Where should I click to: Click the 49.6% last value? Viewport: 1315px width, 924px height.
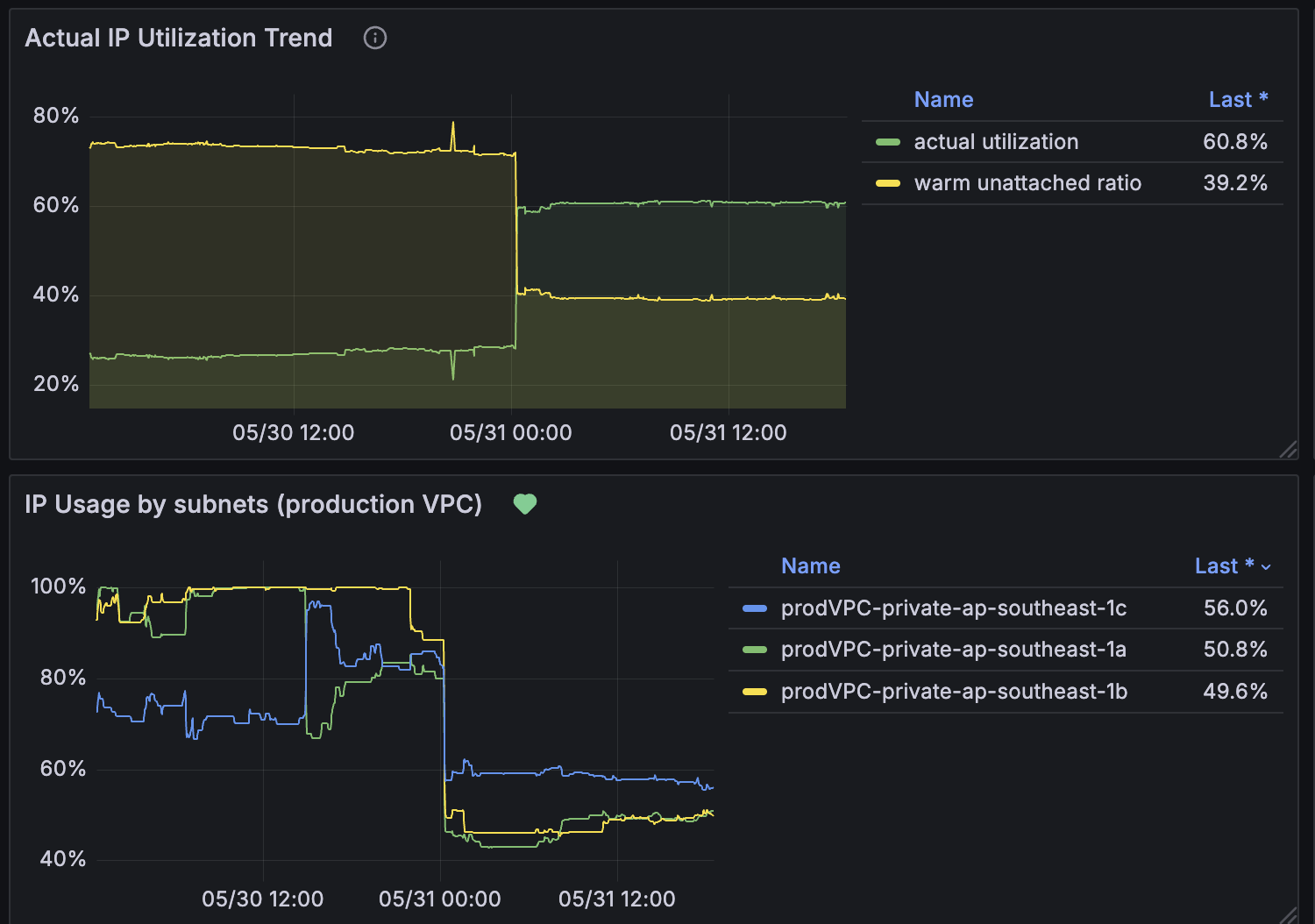(1235, 692)
